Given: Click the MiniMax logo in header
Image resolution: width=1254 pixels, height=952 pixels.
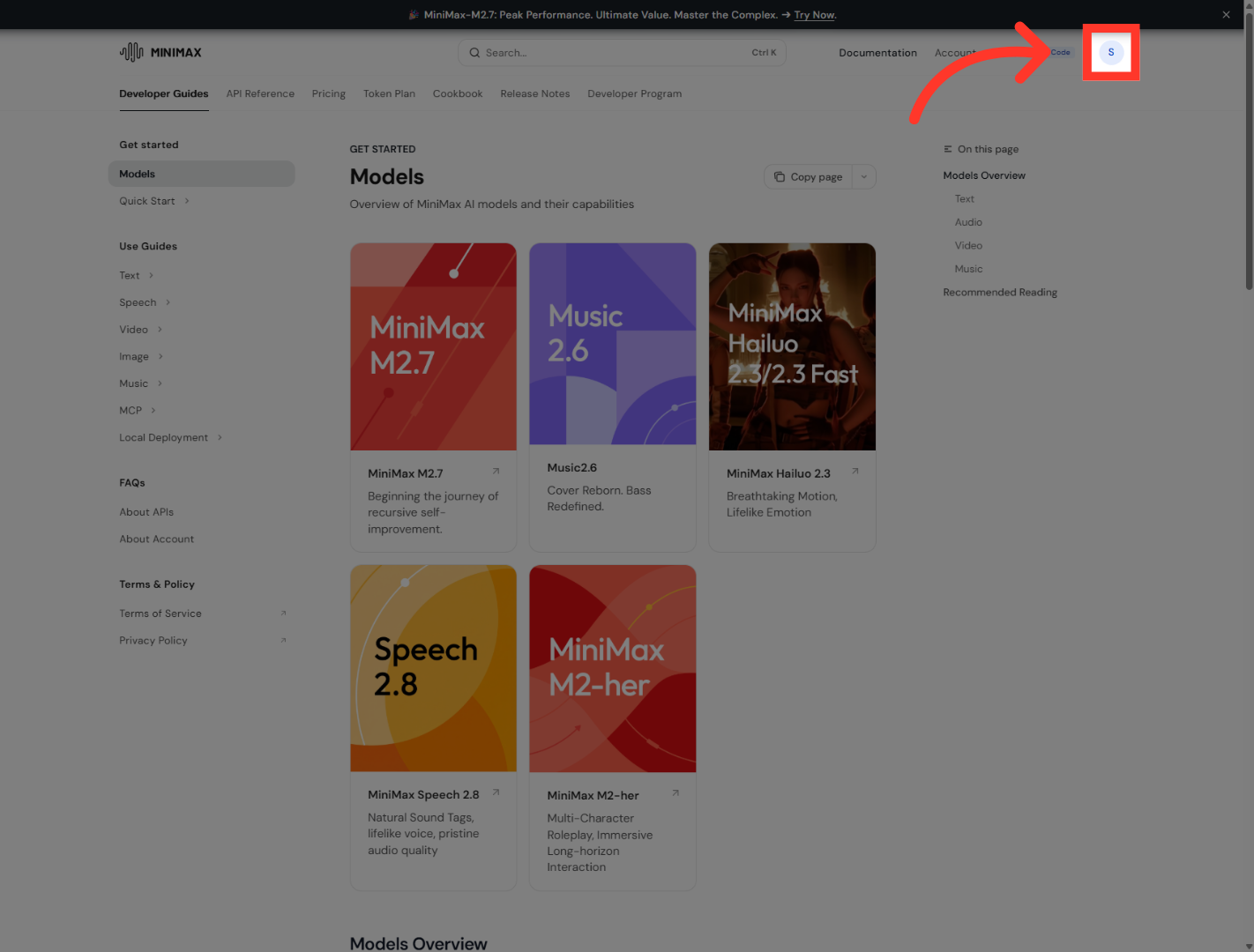Looking at the screenshot, I should click(160, 52).
